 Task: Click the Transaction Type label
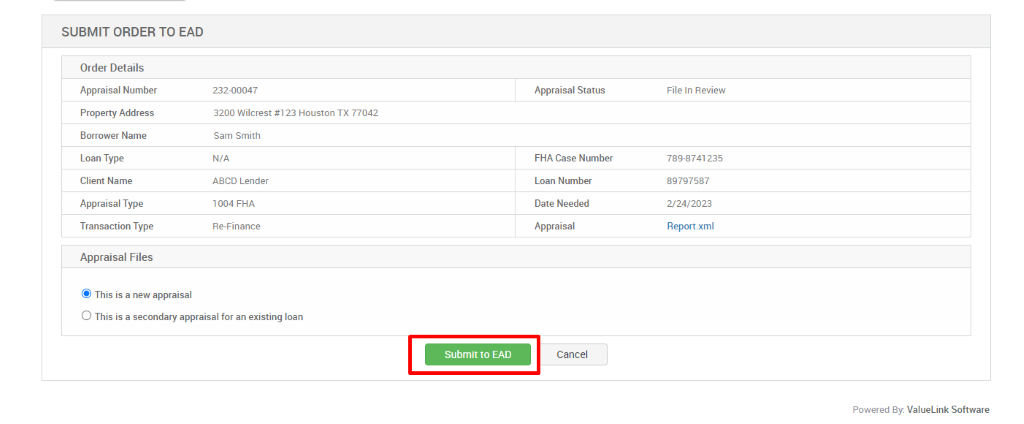pyautogui.click(x=116, y=226)
